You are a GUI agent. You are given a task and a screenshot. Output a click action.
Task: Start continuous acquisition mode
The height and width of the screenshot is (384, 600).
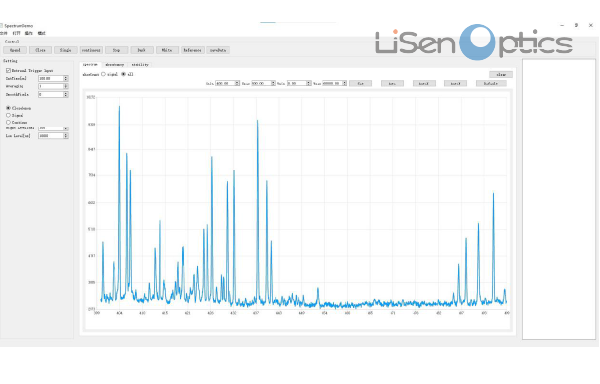[x=91, y=50]
